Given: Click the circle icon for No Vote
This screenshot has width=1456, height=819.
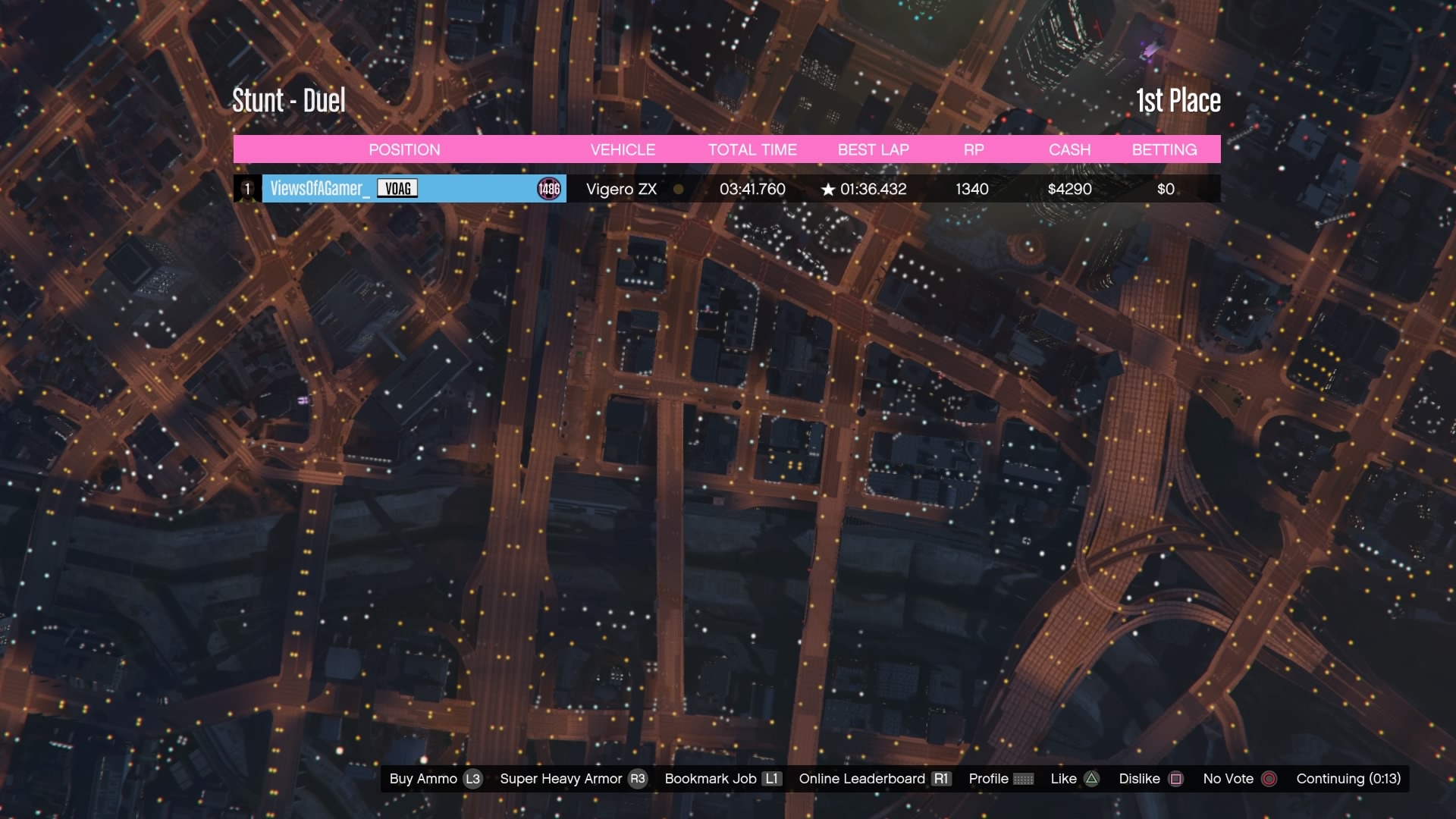Looking at the screenshot, I should (x=1269, y=779).
